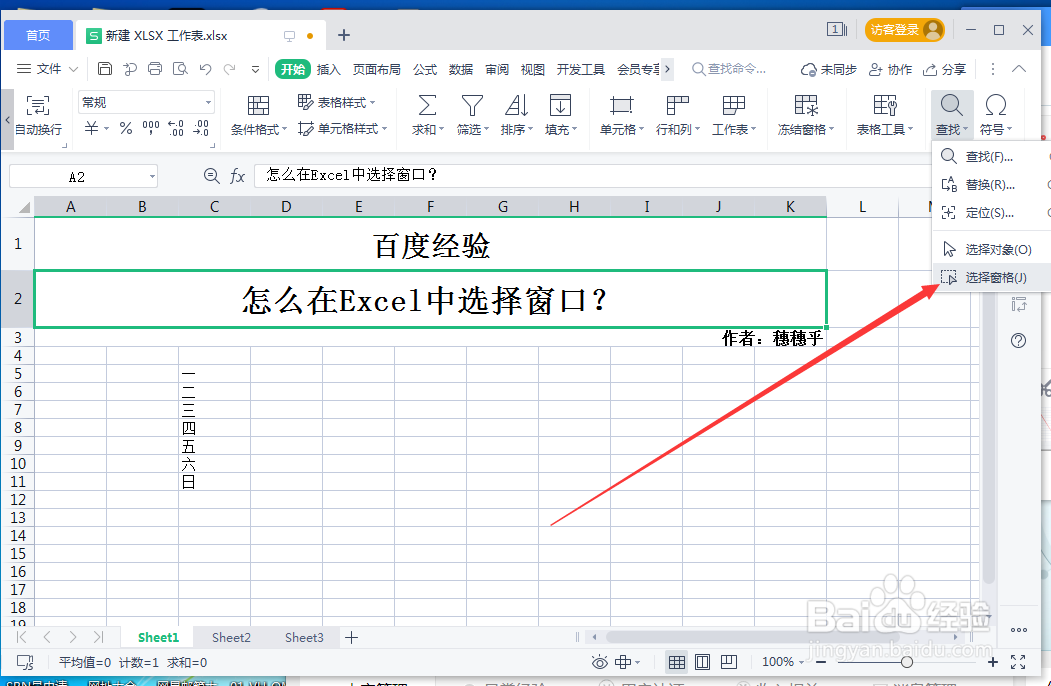
Task: Expand the quick access toolbar customize arrow
Action: 255,69
